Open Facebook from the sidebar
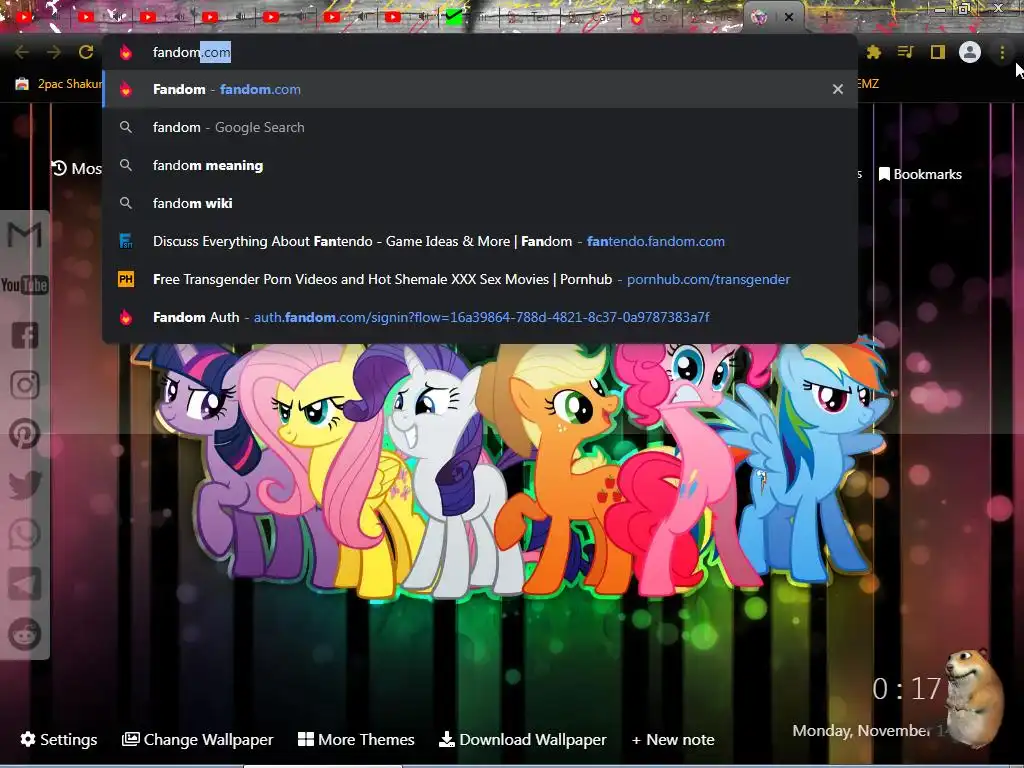Viewport: 1024px width, 768px height. point(25,335)
